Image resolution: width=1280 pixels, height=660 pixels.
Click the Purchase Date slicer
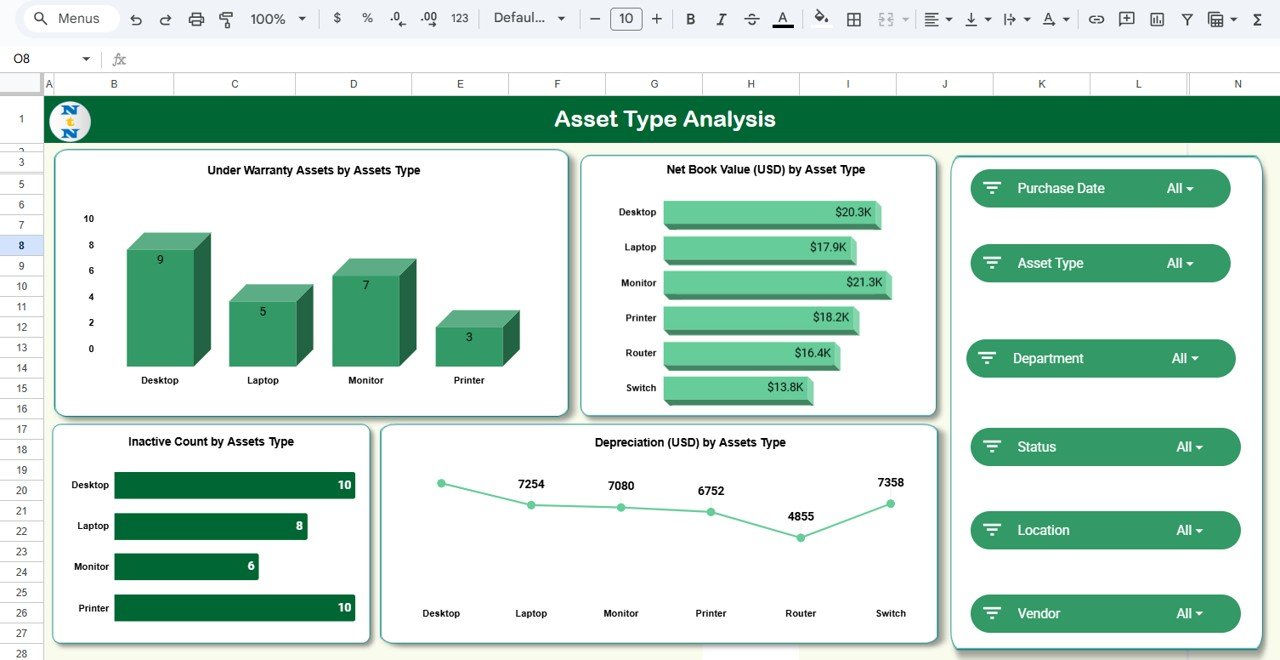(1100, 188)
